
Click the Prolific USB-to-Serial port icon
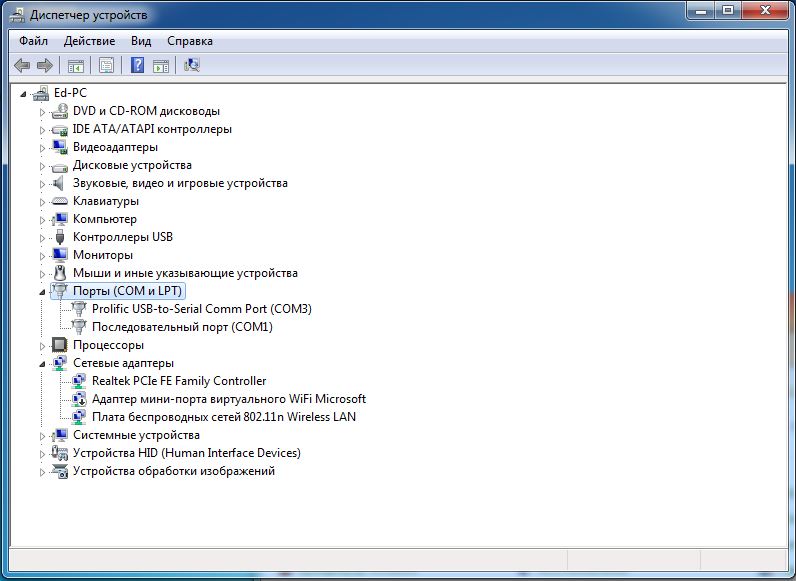[x=79, y=309]
